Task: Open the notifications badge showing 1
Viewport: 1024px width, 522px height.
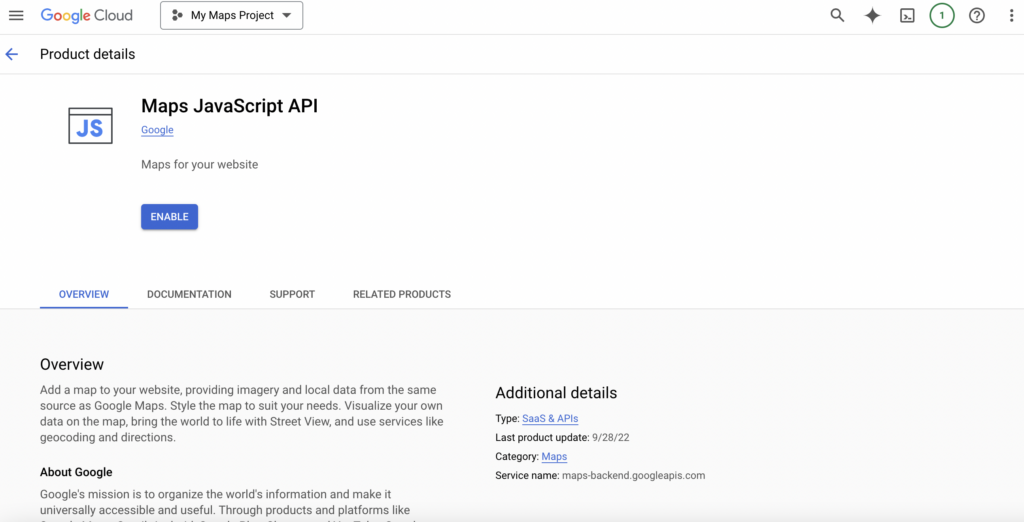Action: point(942,16)
